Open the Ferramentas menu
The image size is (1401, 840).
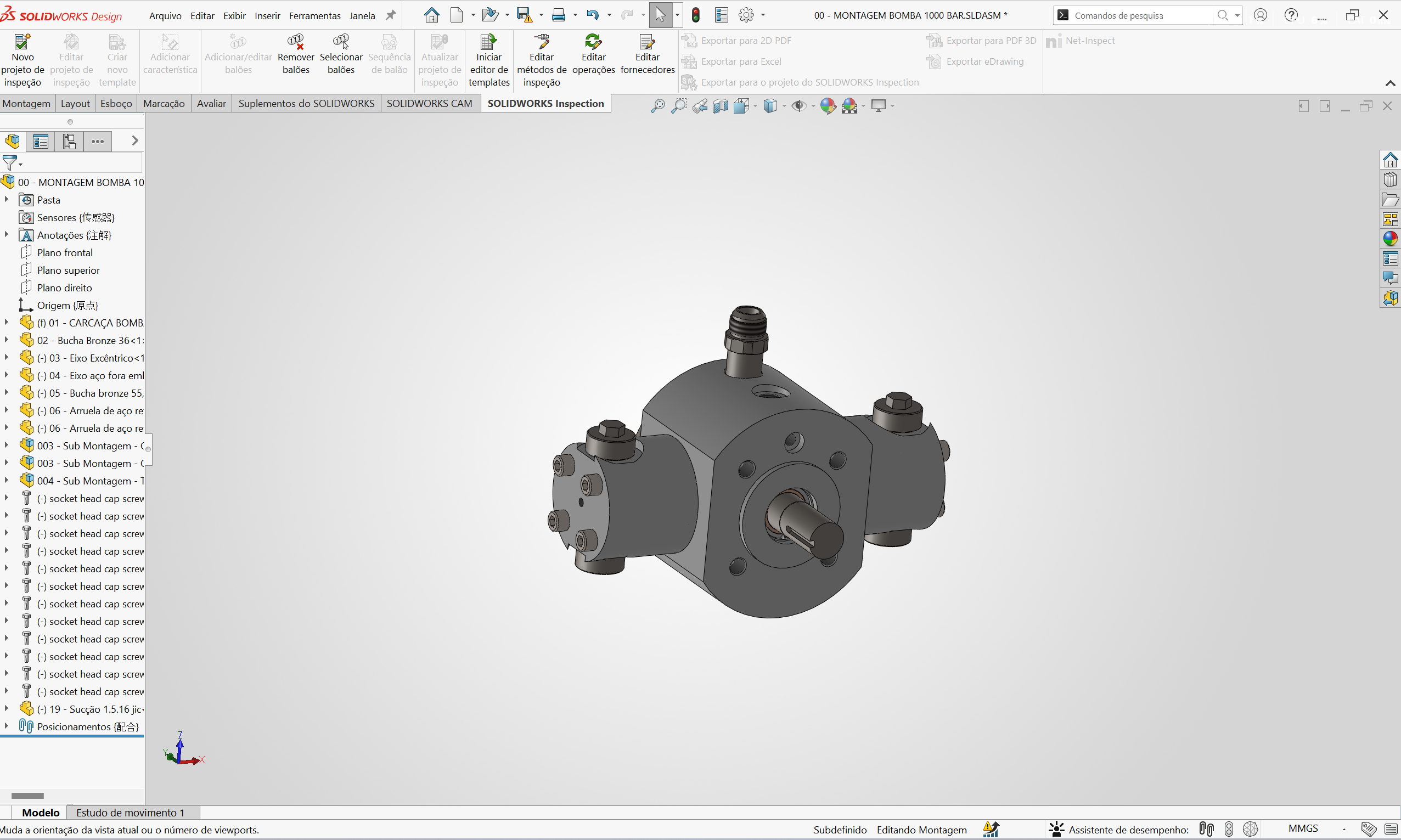pos(315,16)
